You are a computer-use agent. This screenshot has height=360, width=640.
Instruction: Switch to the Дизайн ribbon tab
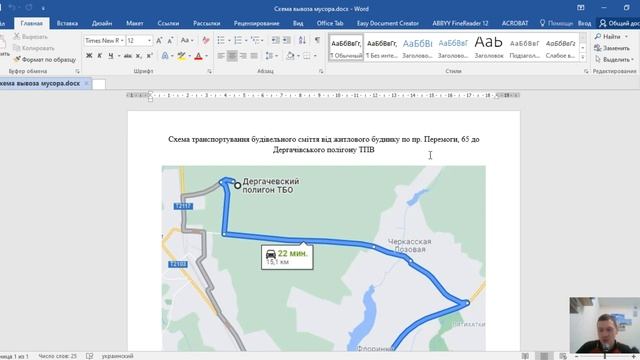[102, 23]
